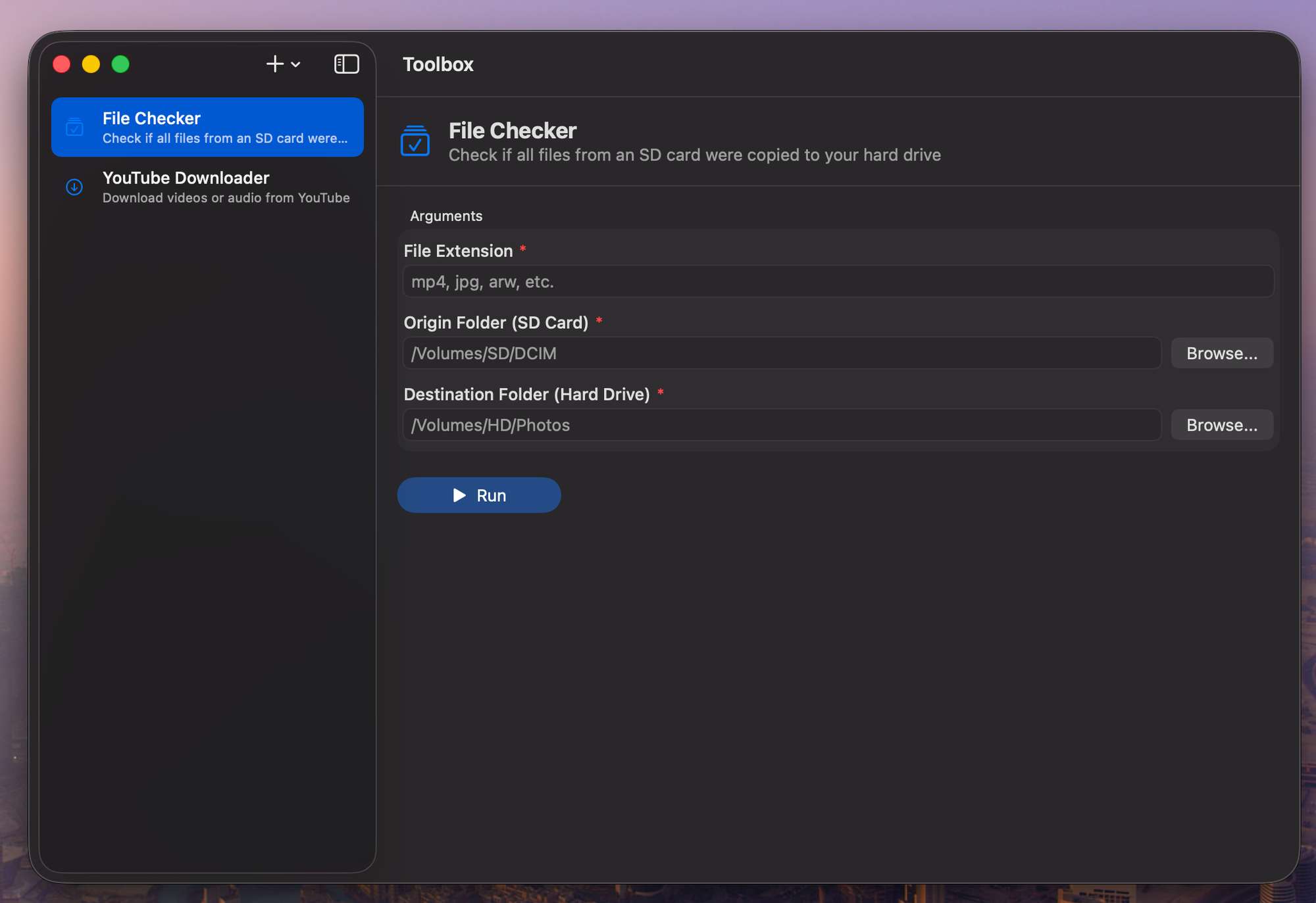Click the Destination Folder path field
The height and width of the screenshot is (903, 1316).
click(x=782, y=425)
